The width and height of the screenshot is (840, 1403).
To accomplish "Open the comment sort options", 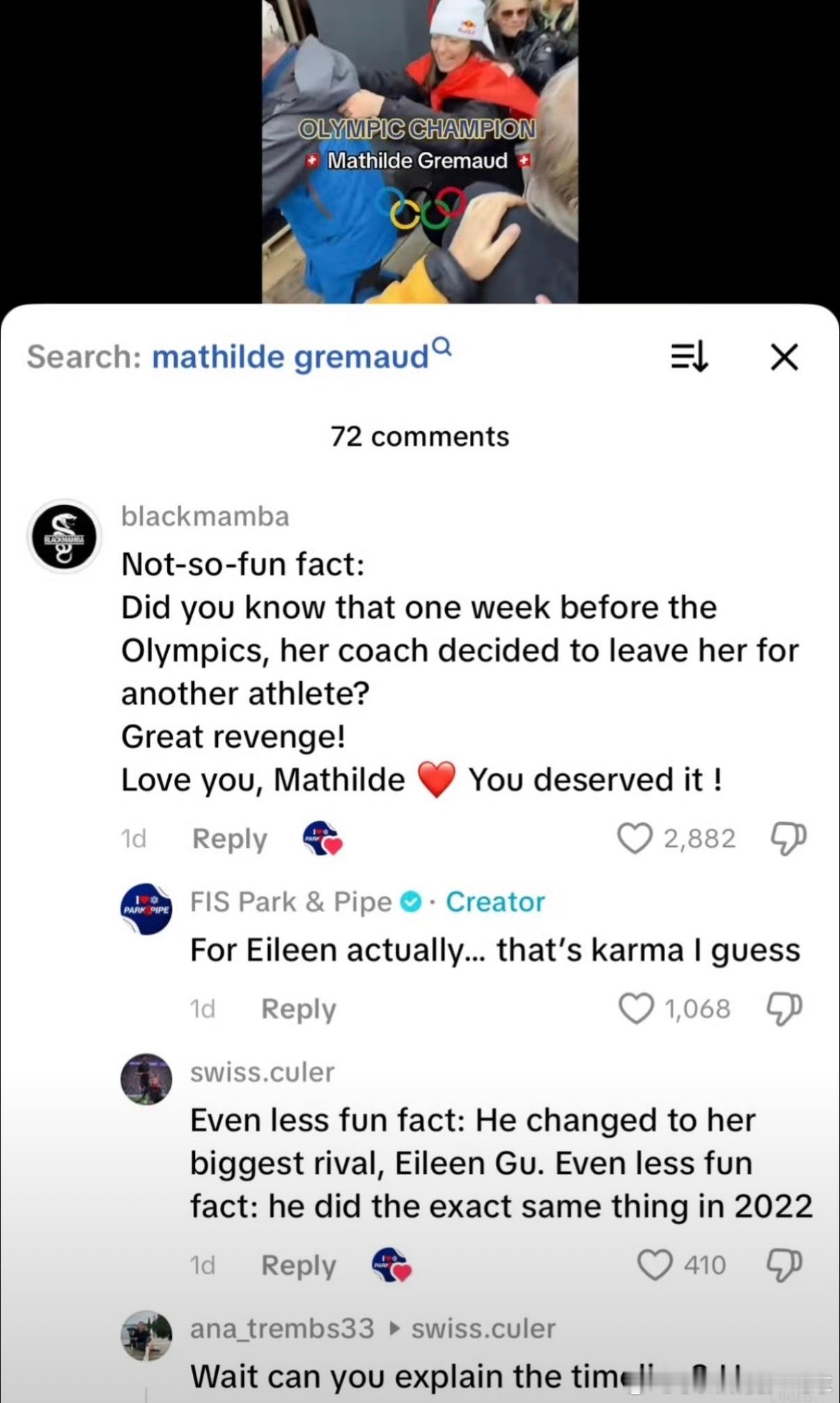I will [689, 357].
